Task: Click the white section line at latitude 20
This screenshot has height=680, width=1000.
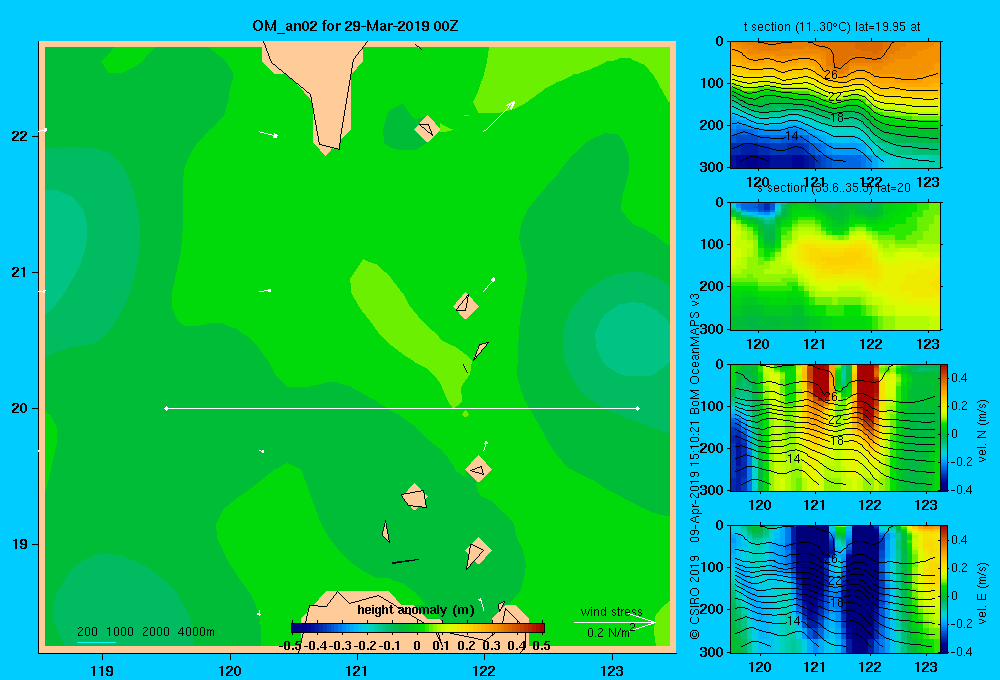Action: pos(402,408)
